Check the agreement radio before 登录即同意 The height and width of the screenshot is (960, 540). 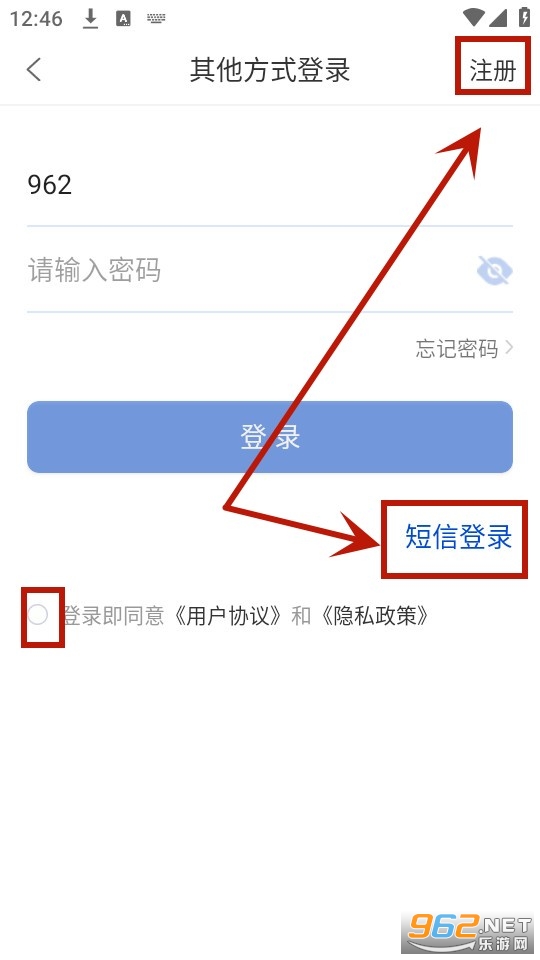(x=38, y=615)
